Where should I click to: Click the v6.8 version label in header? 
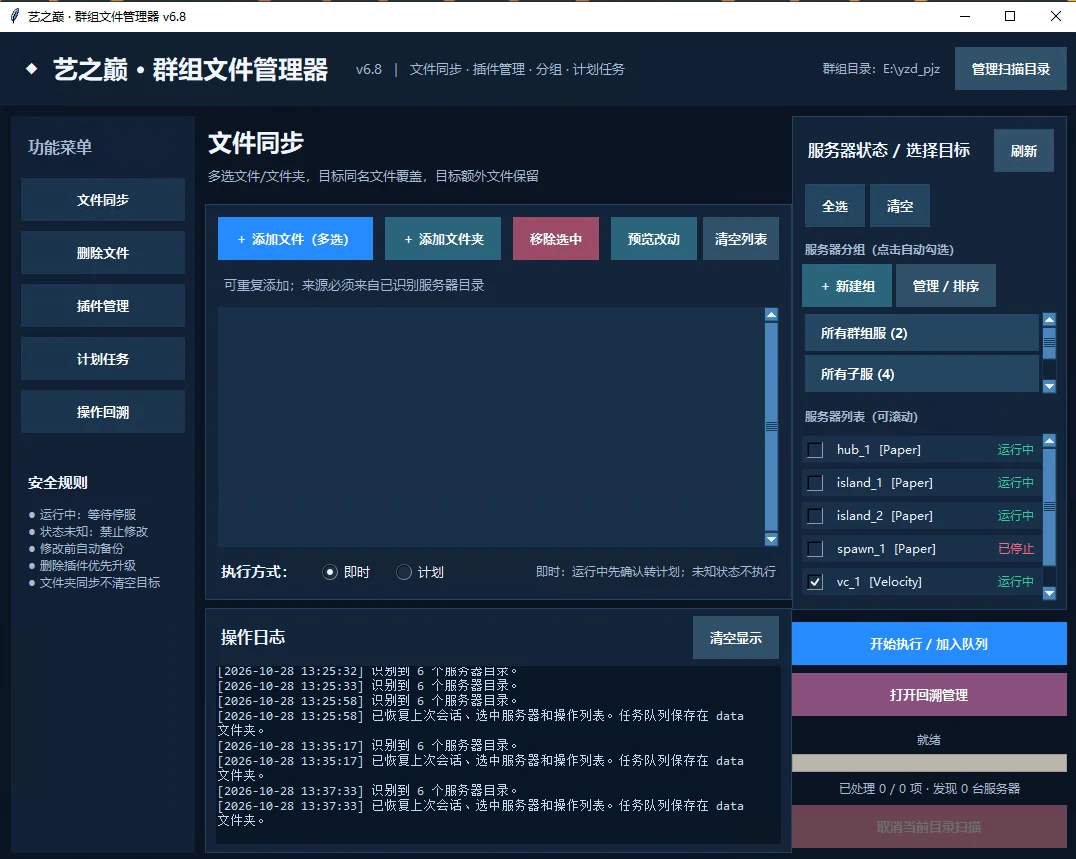click(369, 69)
